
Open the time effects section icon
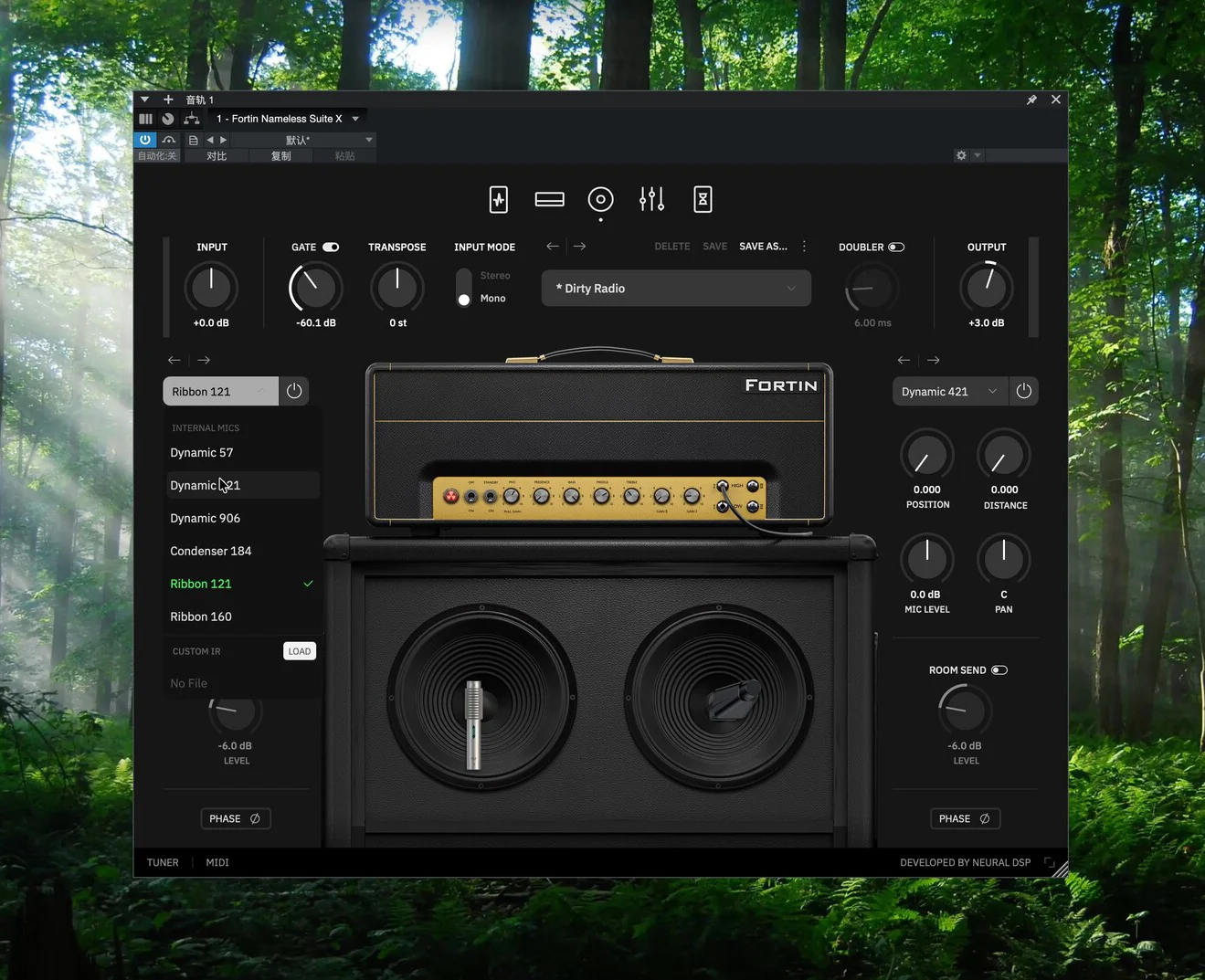[703, 199]
